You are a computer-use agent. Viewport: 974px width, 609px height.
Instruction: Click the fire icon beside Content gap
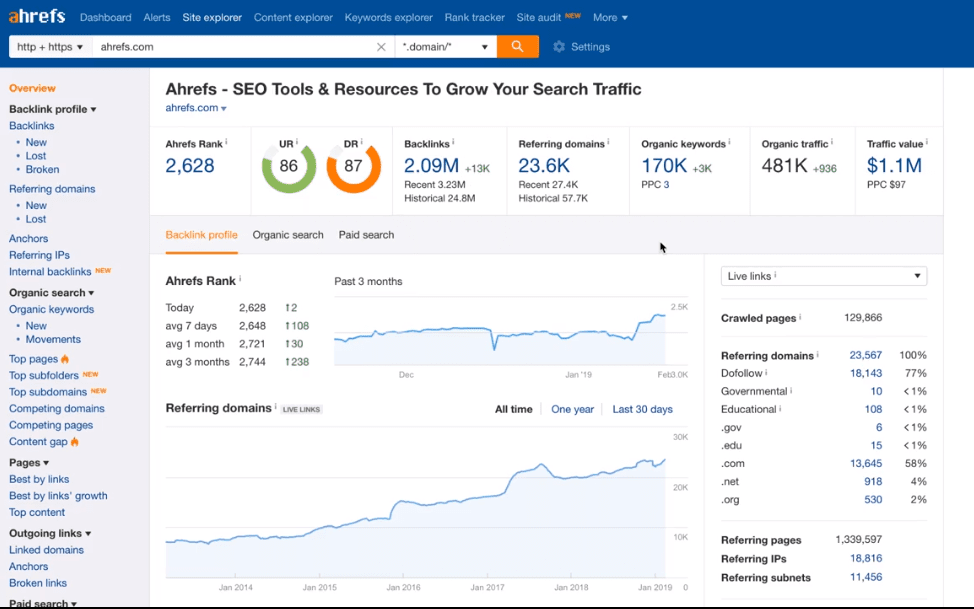[75, 442]
